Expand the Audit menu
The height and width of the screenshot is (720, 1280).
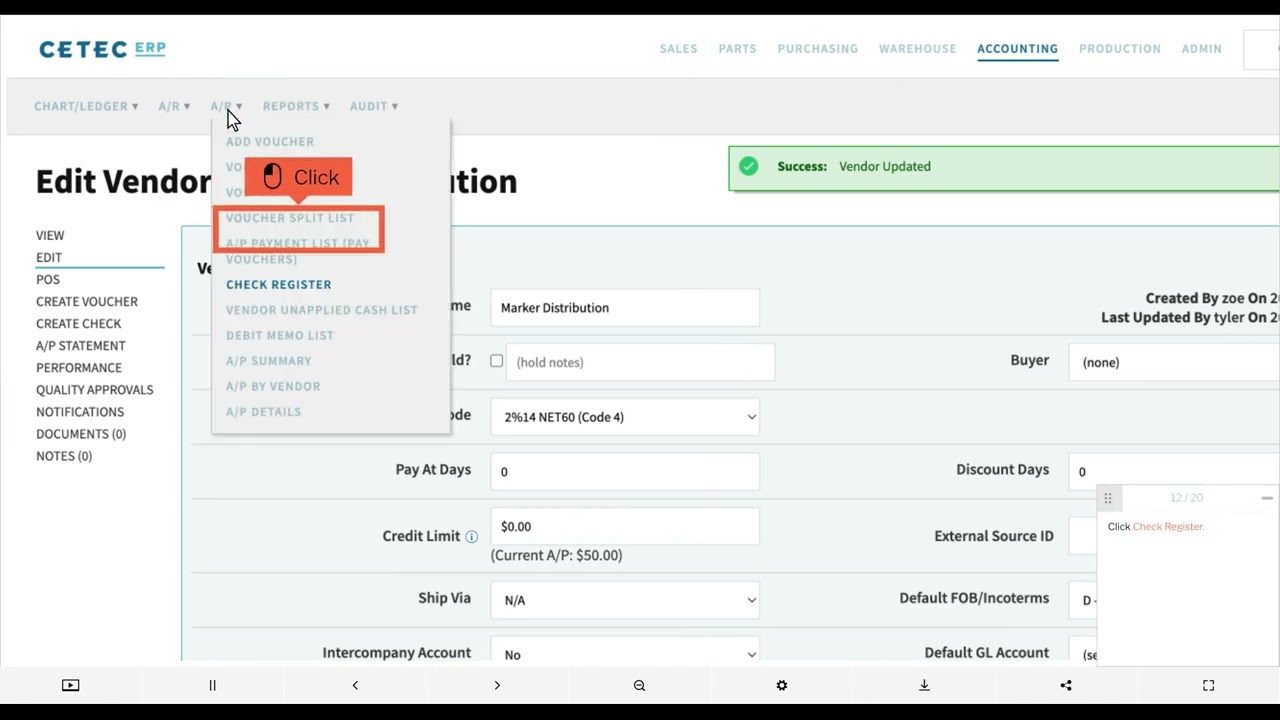(x=374, y=106)
